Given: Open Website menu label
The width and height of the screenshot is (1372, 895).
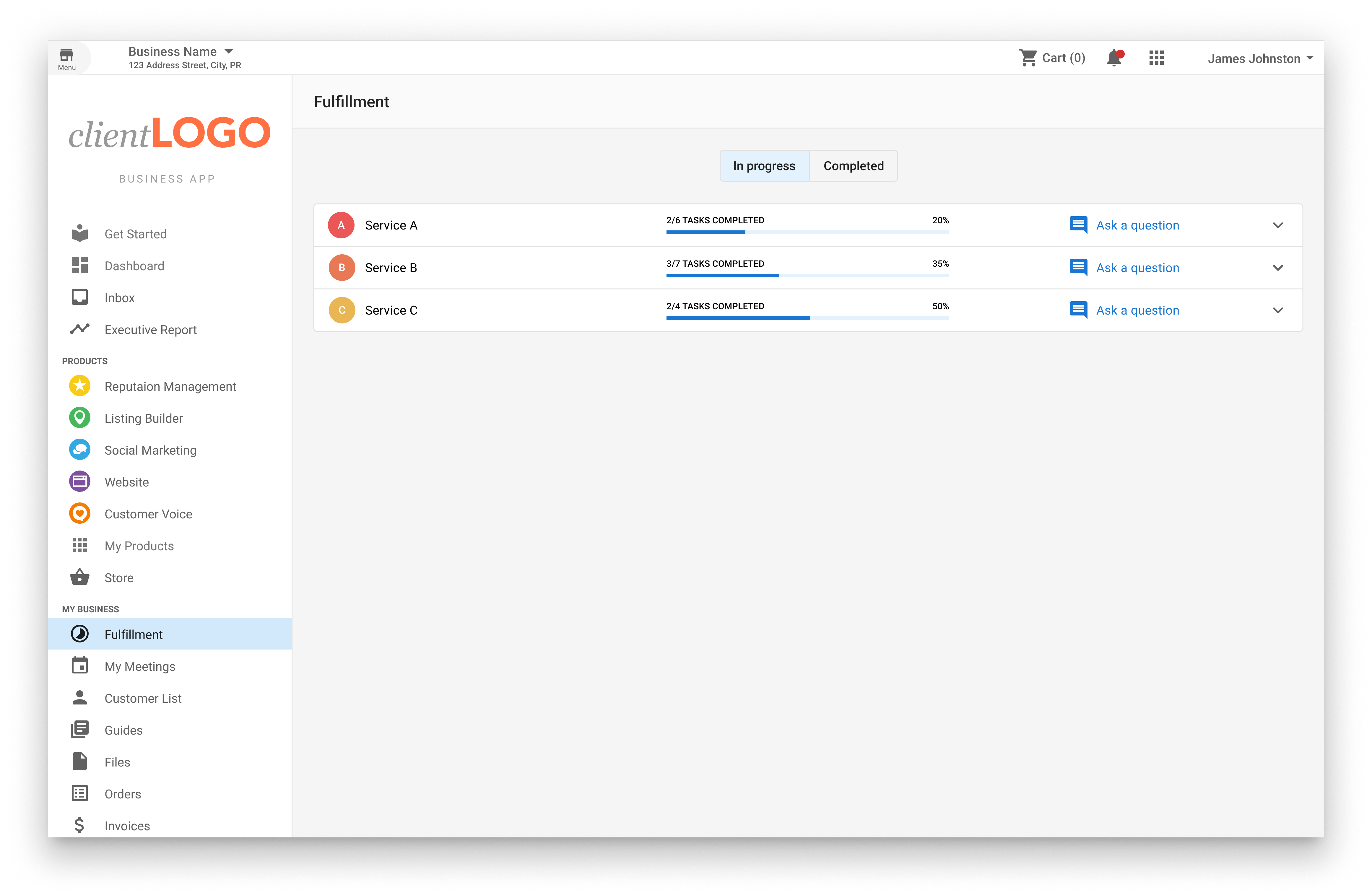Looking at the screenshot, I should tap(126, 482).
